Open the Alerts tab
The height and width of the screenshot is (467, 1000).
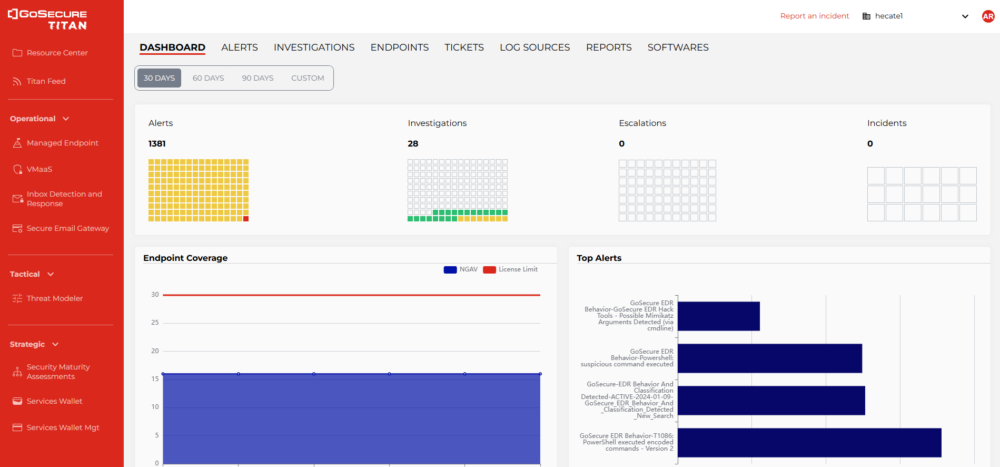pos(240,47)
